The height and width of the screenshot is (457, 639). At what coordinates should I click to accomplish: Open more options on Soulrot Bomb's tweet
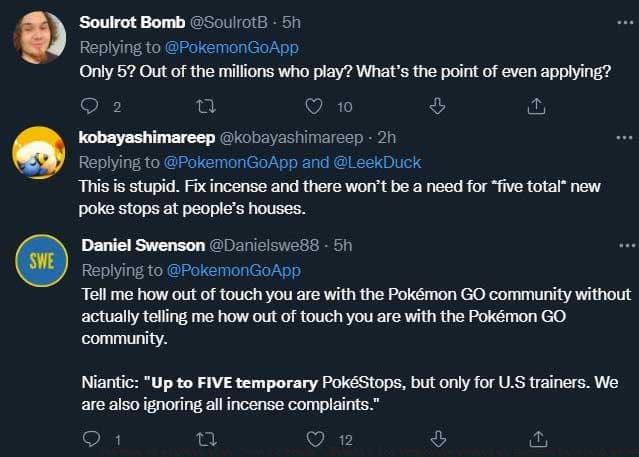(x=627, y=22)
